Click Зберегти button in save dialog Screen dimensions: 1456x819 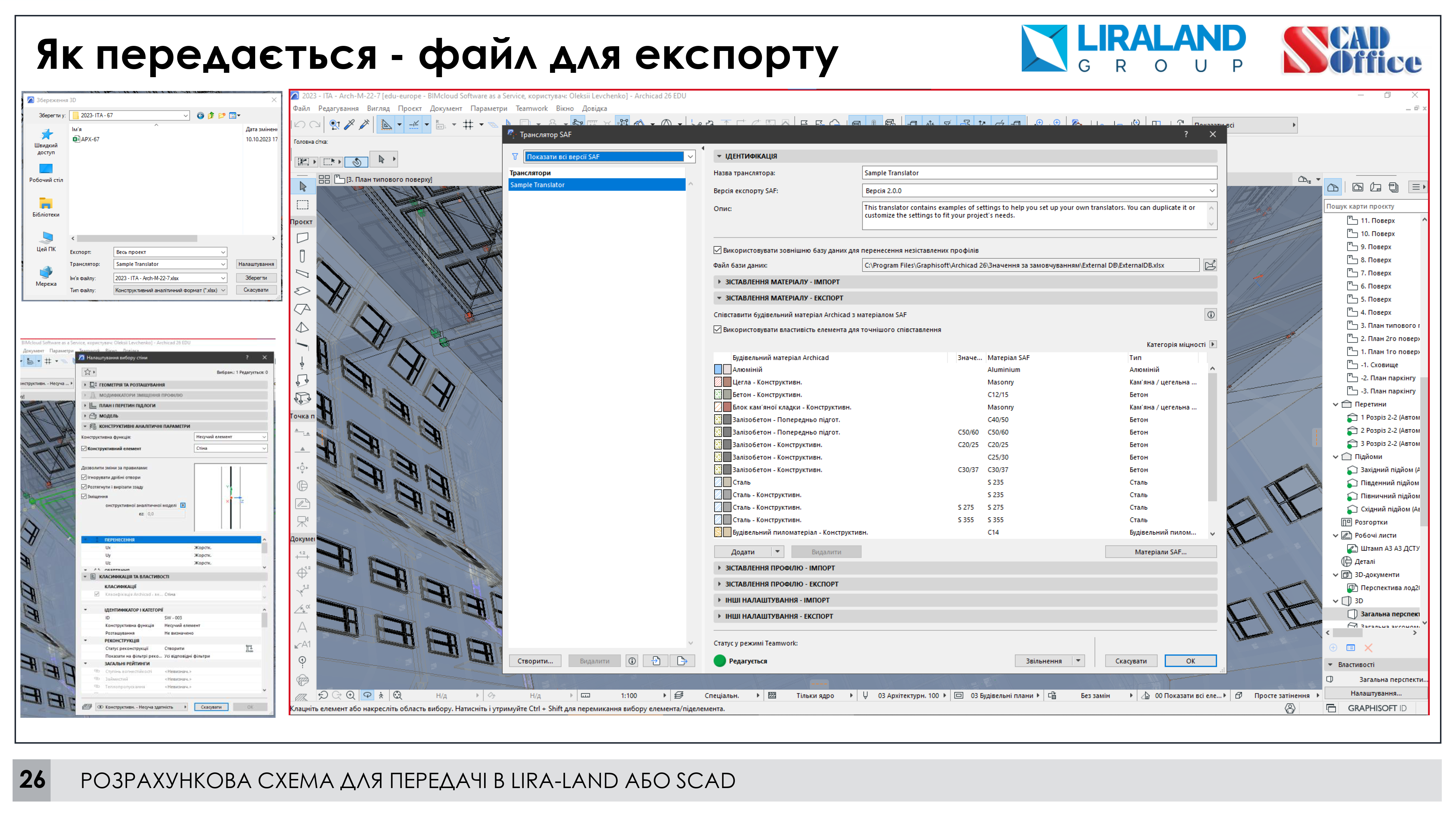[x=256, y=277]
